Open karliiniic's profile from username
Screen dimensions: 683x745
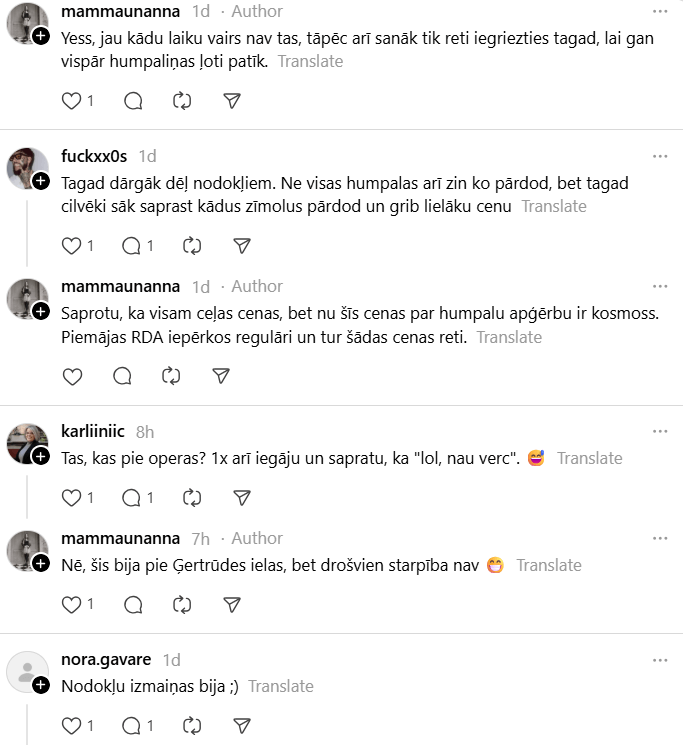pyautogui.click(x=93, y=431)
